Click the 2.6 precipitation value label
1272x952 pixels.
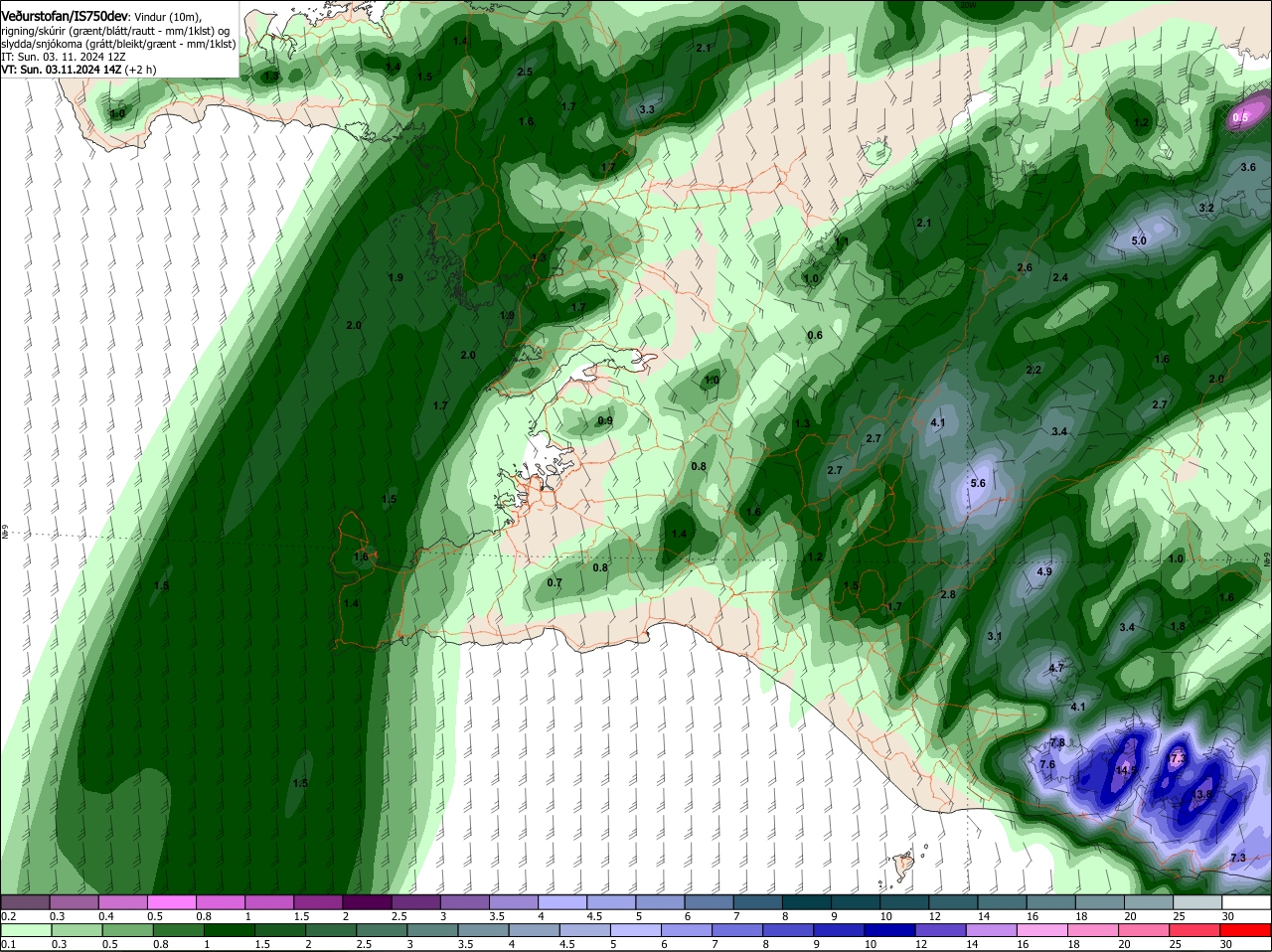pos(1026,267)
